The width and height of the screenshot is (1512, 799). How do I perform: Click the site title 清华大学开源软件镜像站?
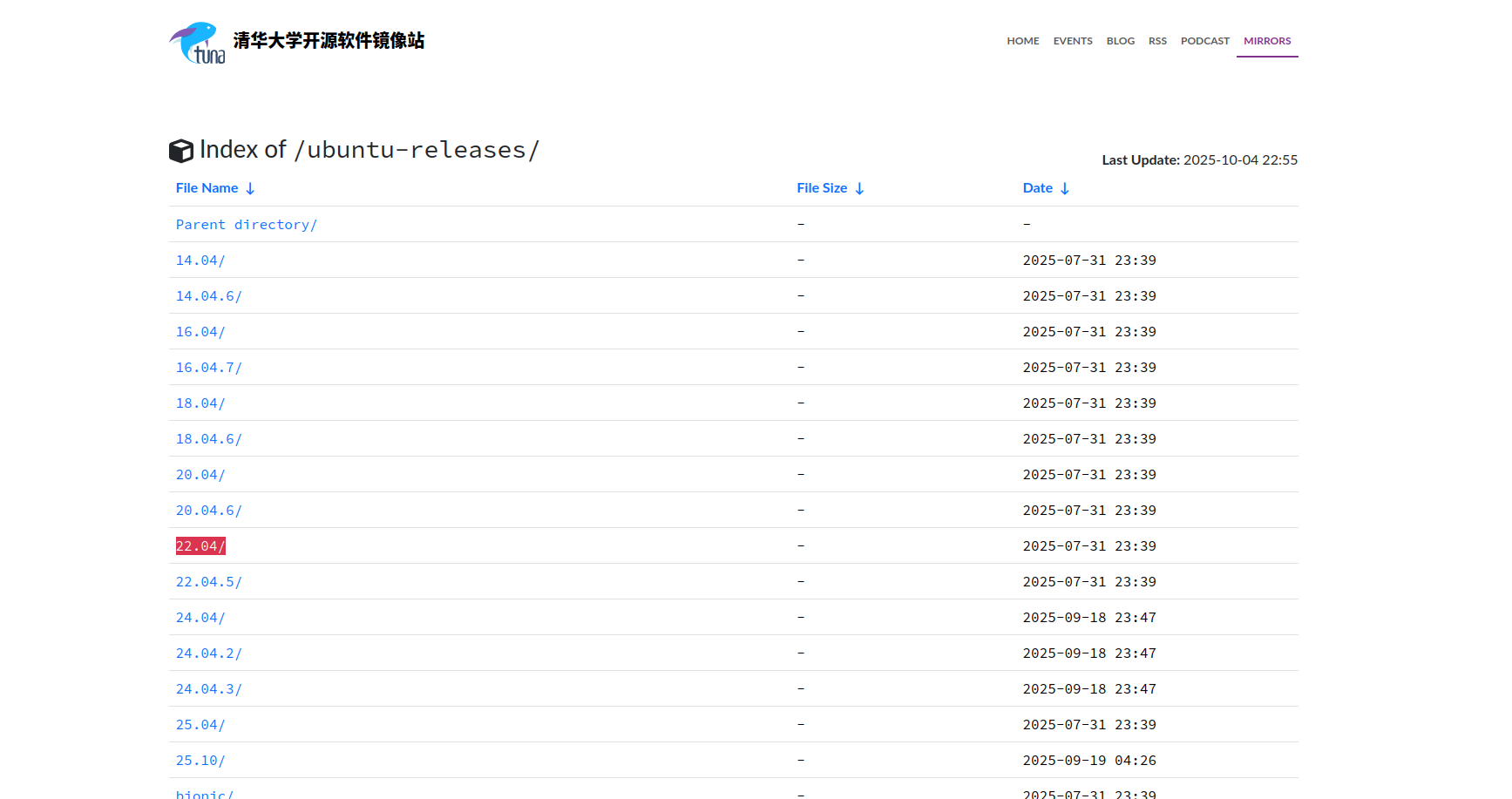[x=329, y=41]
